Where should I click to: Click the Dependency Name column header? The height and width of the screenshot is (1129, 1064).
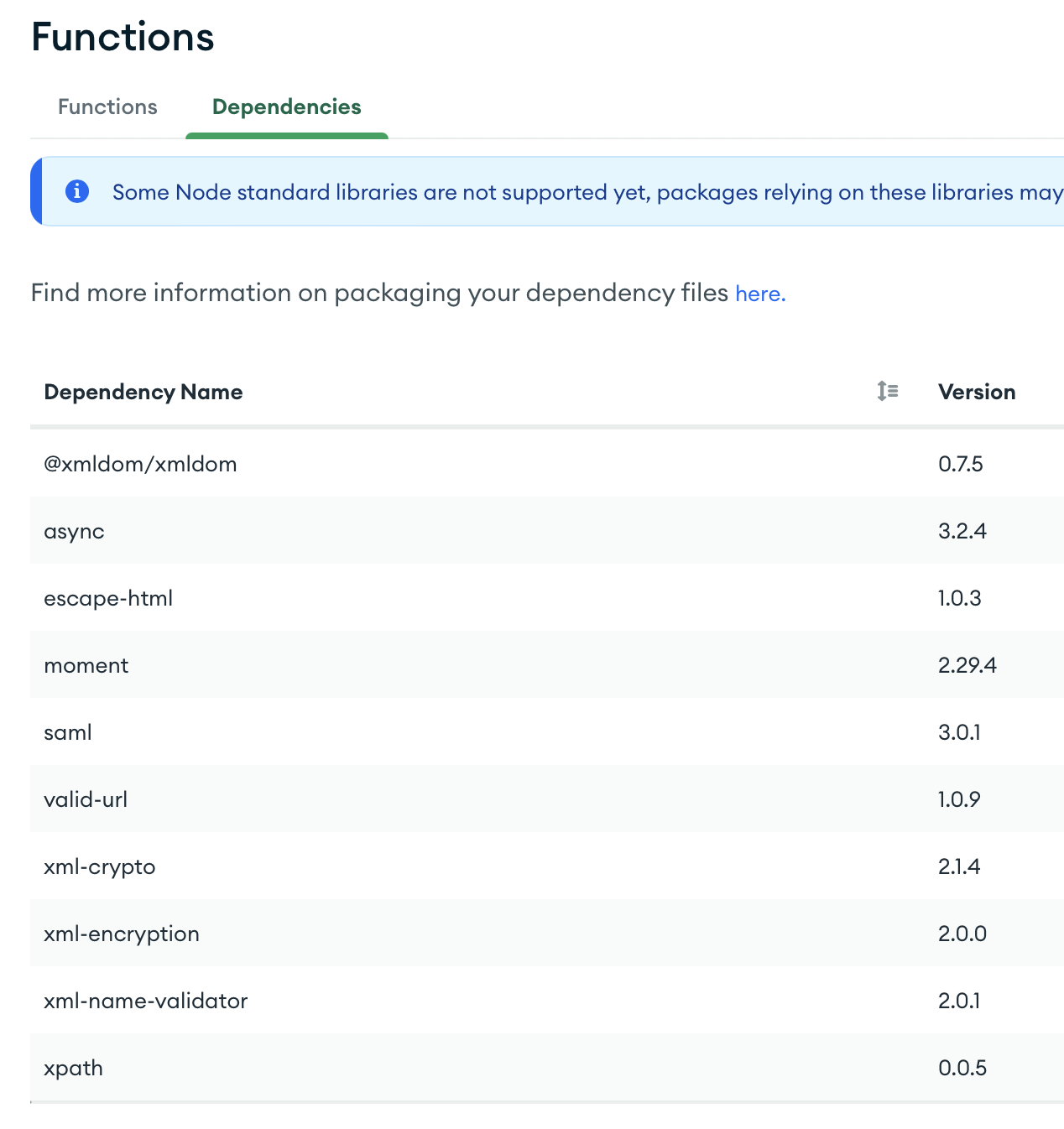coord(143,393)
